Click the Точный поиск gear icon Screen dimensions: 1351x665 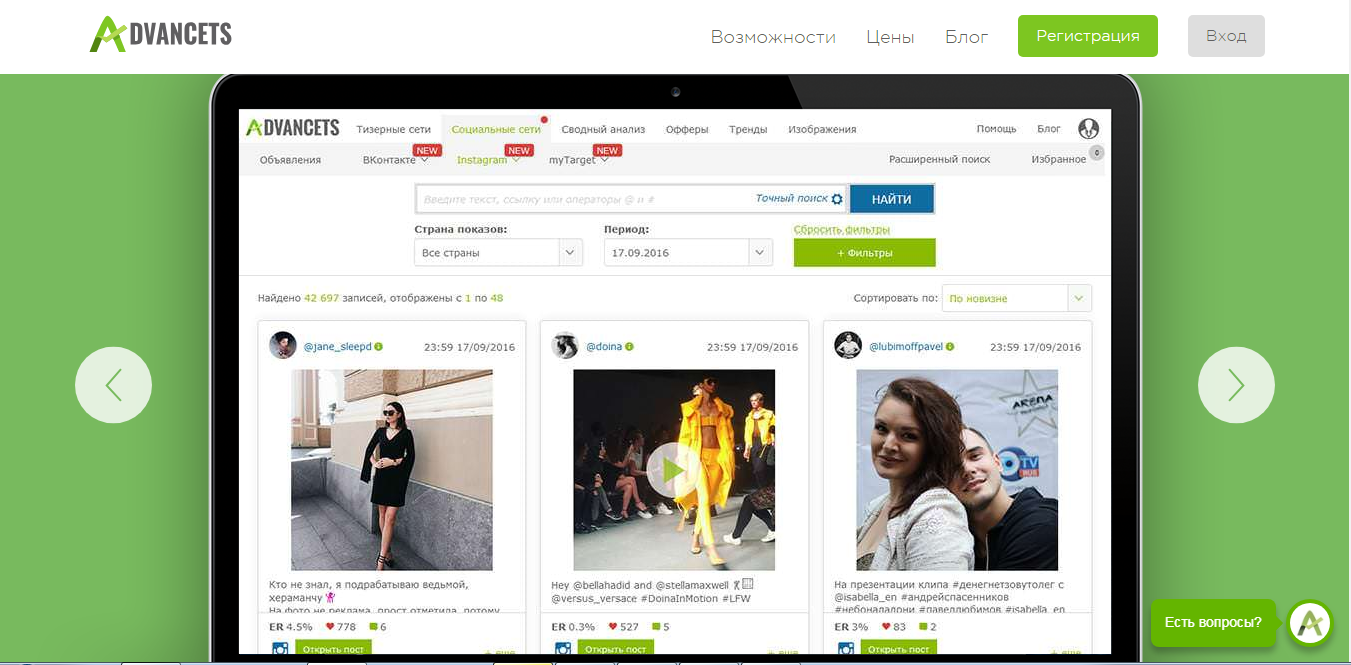point(837,199)
